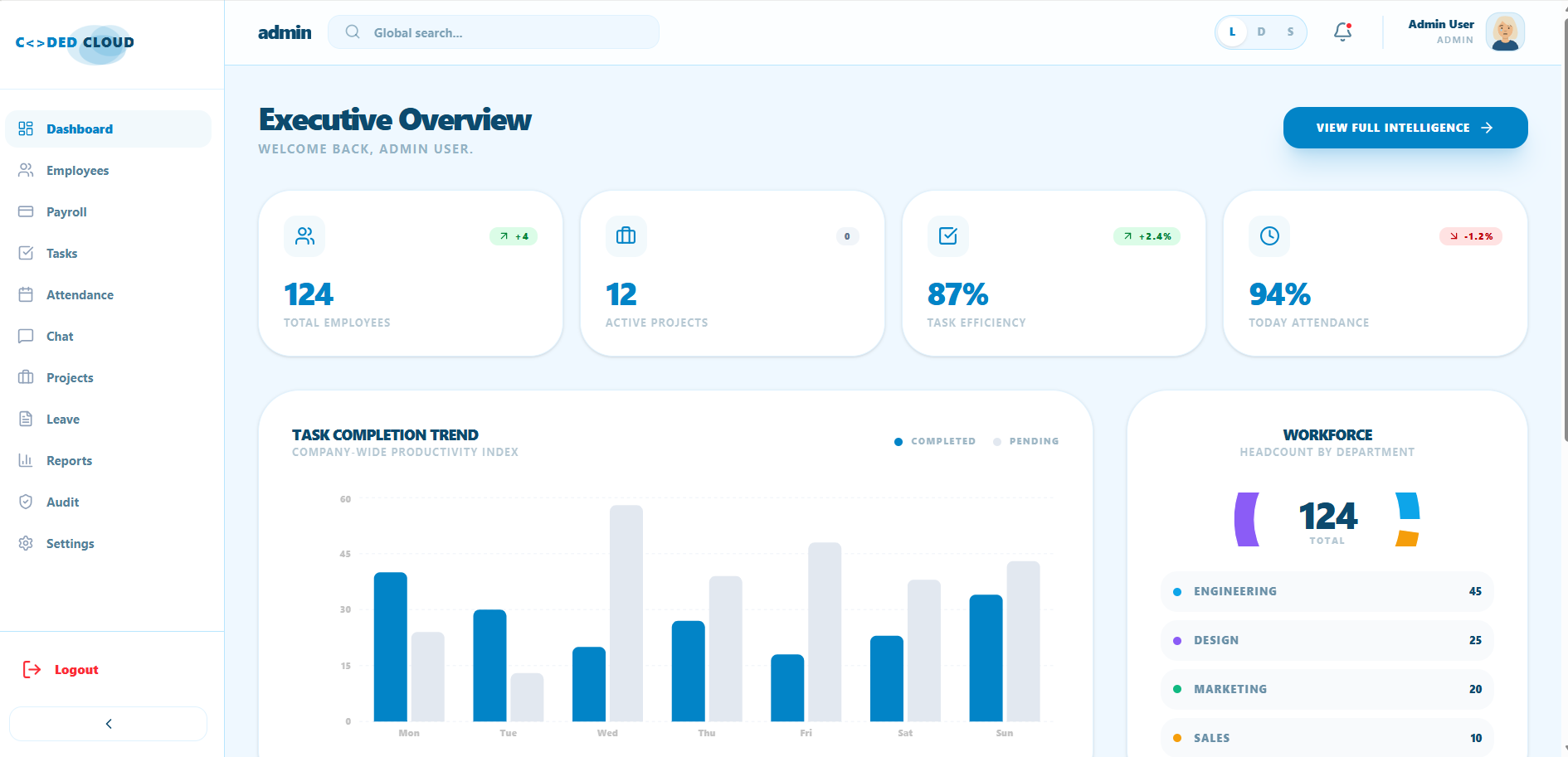Screen dimensions: 1568x757
Task: Click the Reports bar chart icon
Action: pos(26,460)
